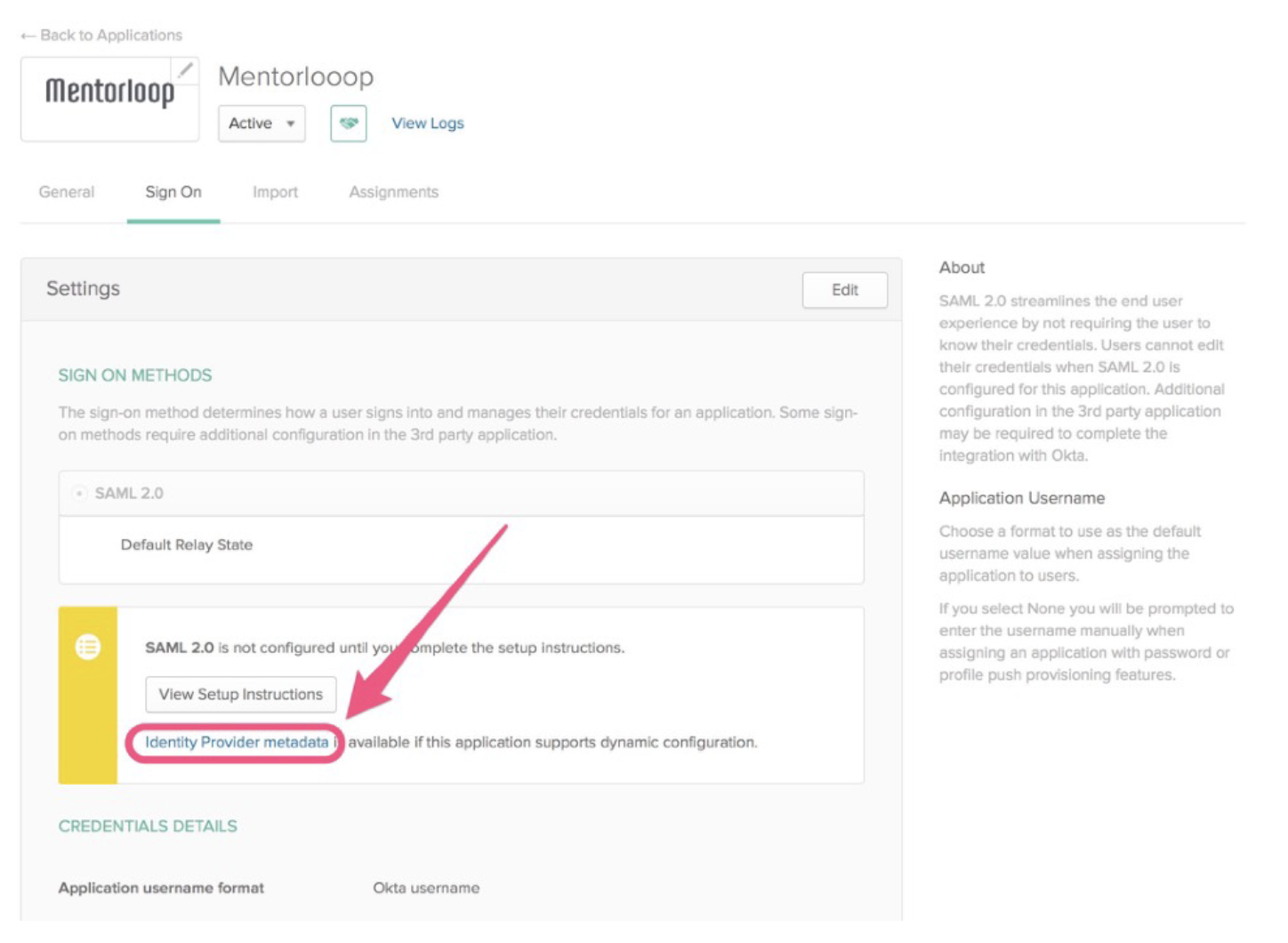The width and height of the screenshot is (1288, 943).
Task: Open the Import tab
Action: 275,192
